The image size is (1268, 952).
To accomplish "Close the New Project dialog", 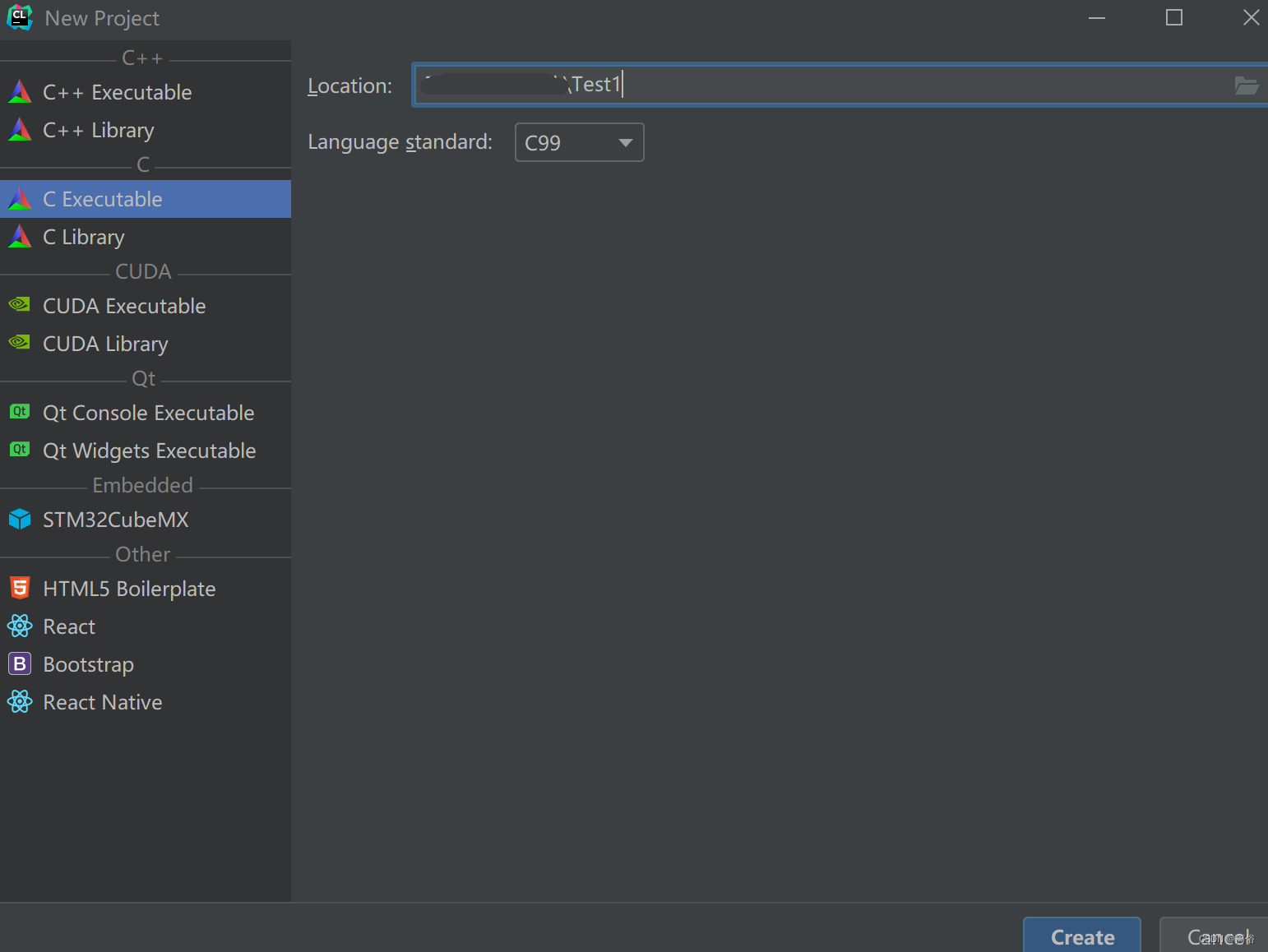I will [x=1251, y=17].
